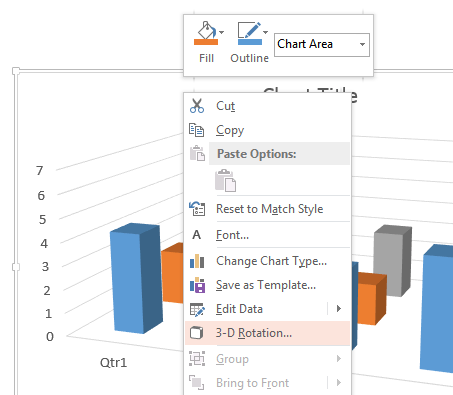Click the axis value 4
The height and width of the screenshot is (395, 453).
click(x=44, y=244)
